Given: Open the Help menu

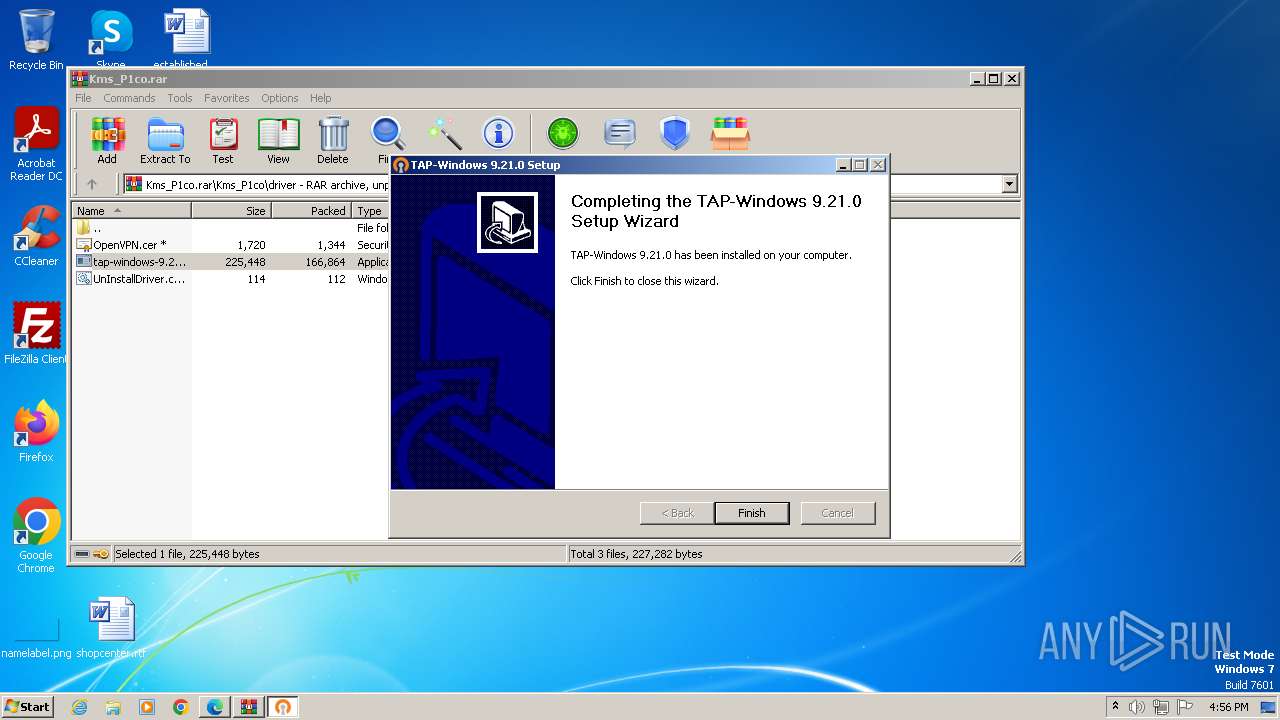Looking at the screenshot, I should pos(320,98).
